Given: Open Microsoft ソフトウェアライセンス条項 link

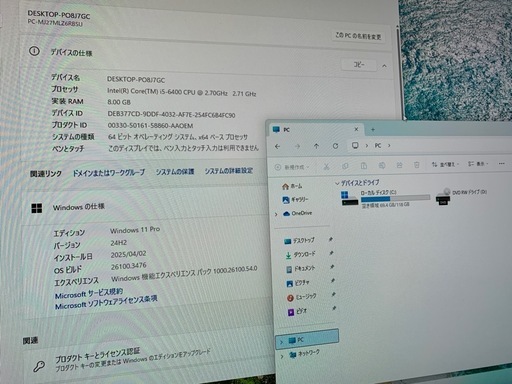Looking at the screenshot, I should pos(106,302).
